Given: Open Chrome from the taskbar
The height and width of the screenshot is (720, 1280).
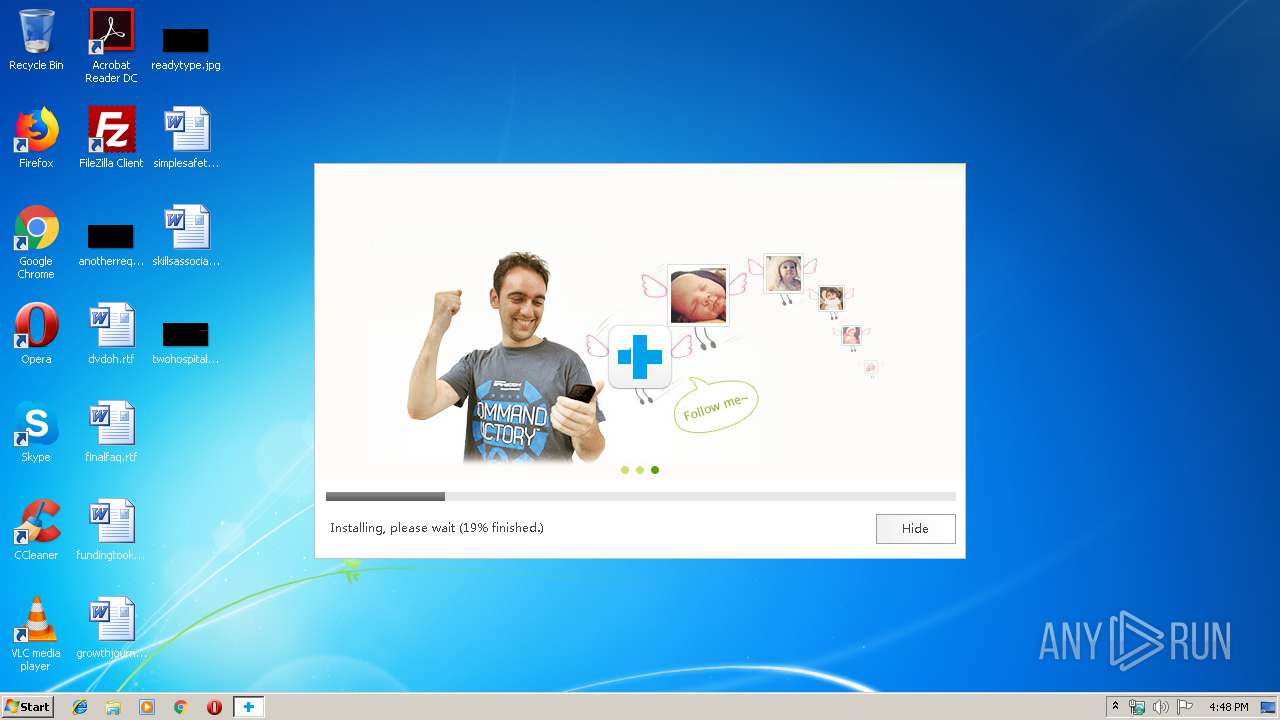Looking at the screenshot, I should pos(180,707).
